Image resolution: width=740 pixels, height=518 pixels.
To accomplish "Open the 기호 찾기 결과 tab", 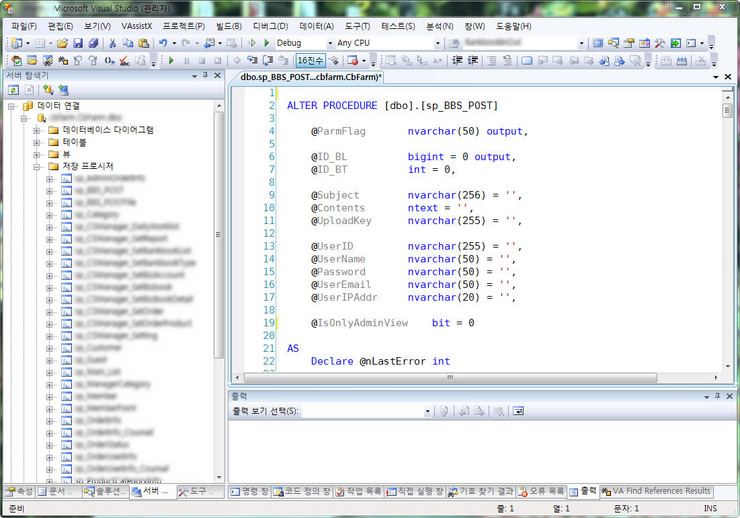I will click(x=481, y=492).
